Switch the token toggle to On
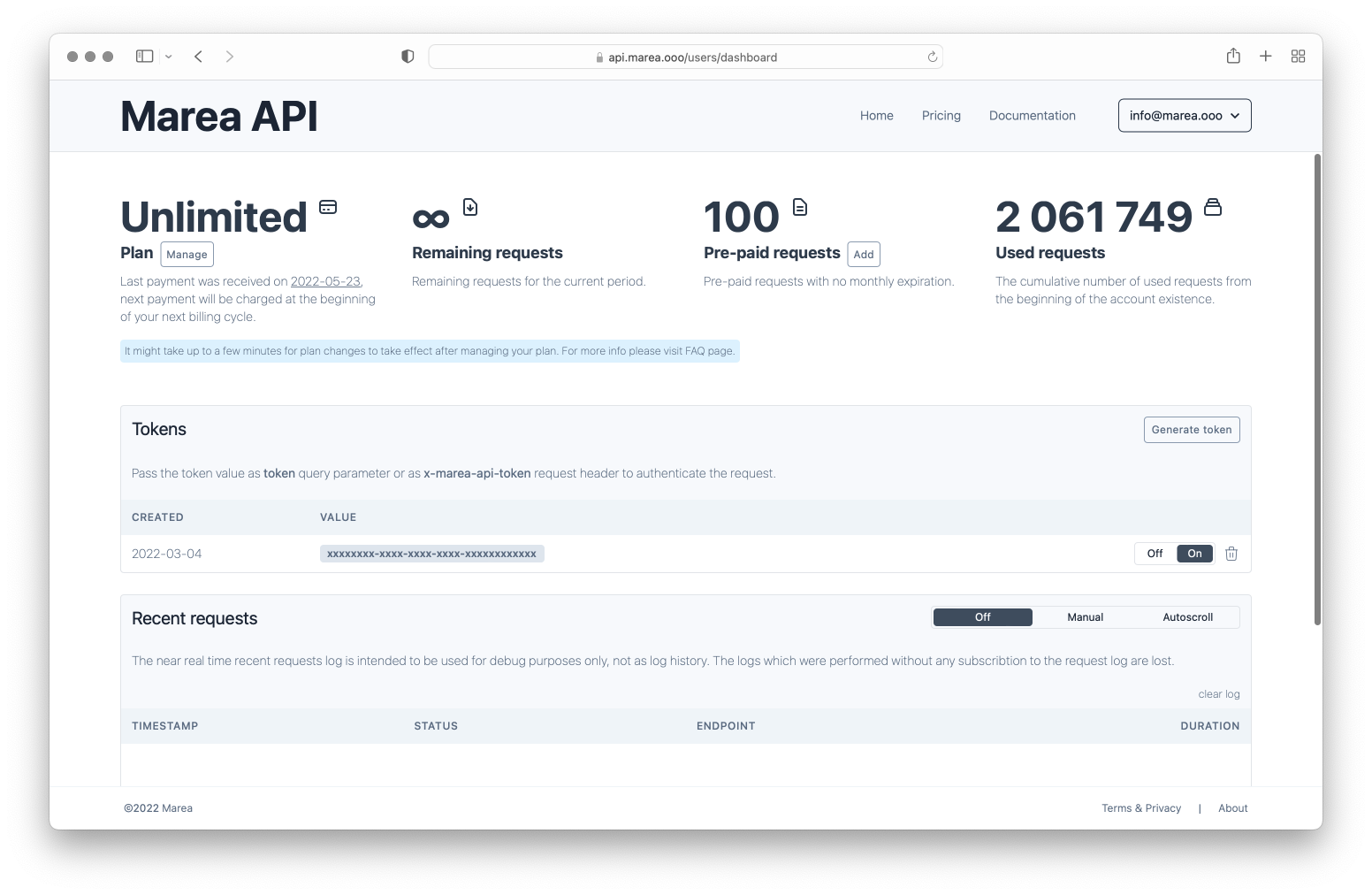Image resolution: width=1372 pixels, height=895 pixels. pos(1194,554)
